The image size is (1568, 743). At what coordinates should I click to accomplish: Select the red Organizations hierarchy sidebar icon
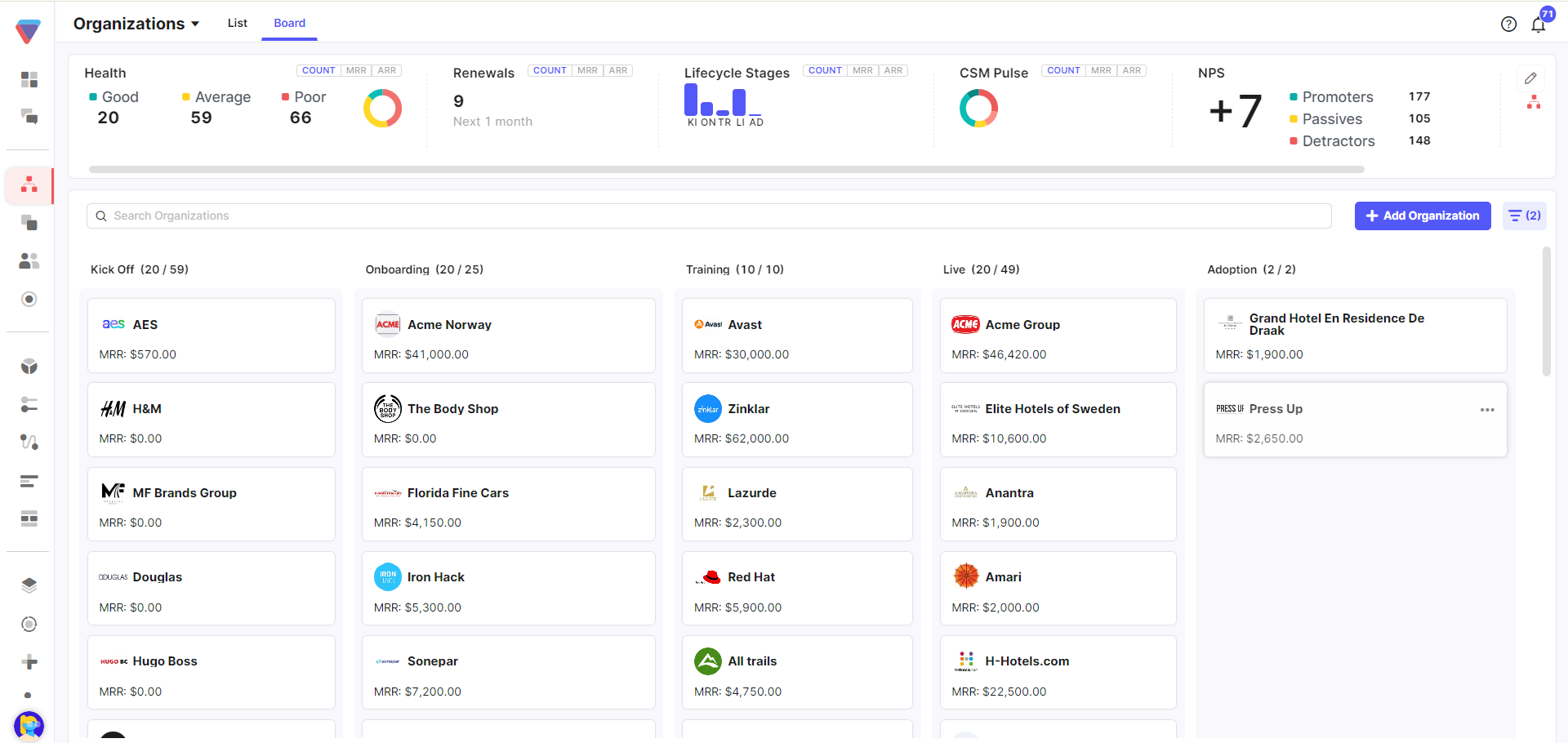click(29, 185)
